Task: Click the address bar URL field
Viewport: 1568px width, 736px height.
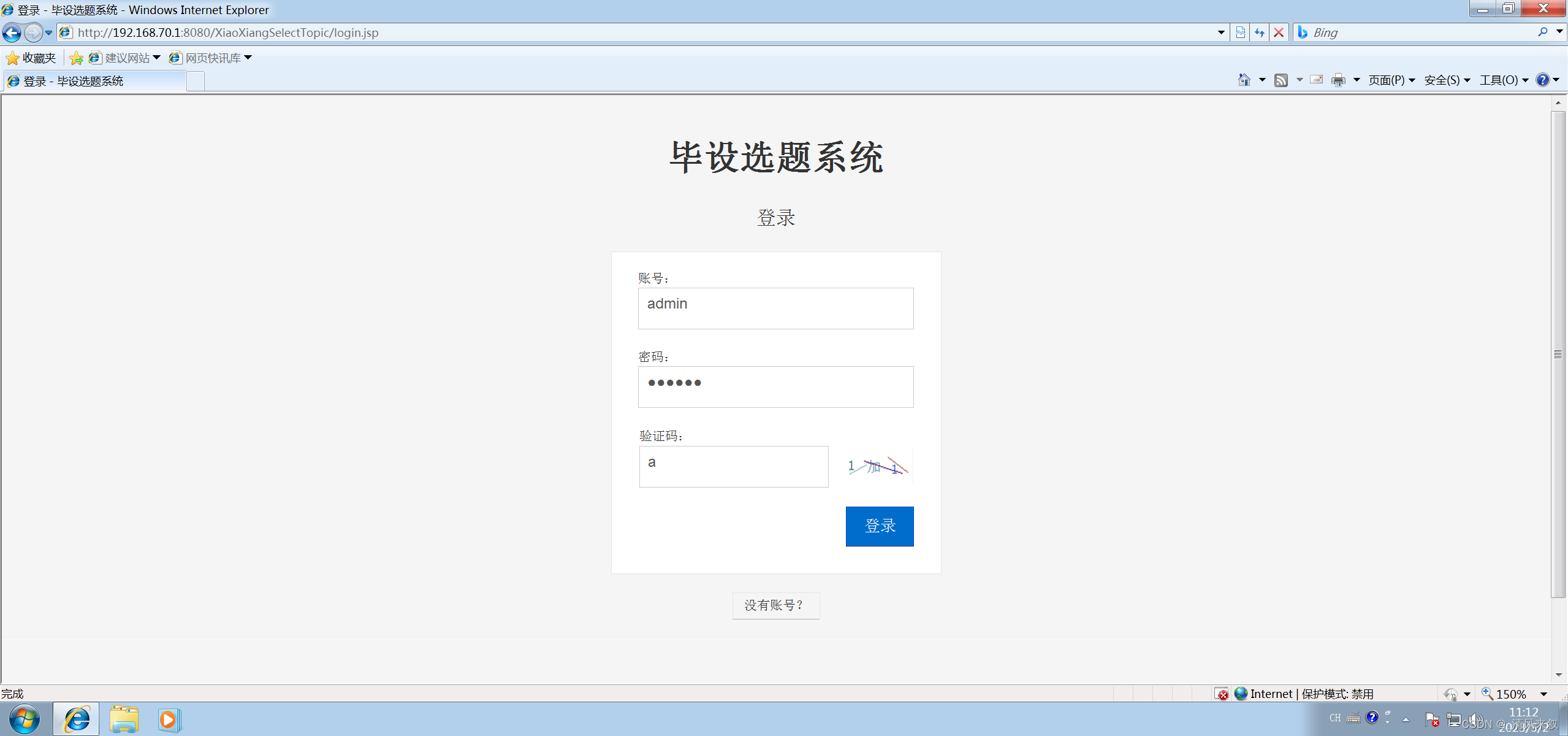Action: click(637, 33)
